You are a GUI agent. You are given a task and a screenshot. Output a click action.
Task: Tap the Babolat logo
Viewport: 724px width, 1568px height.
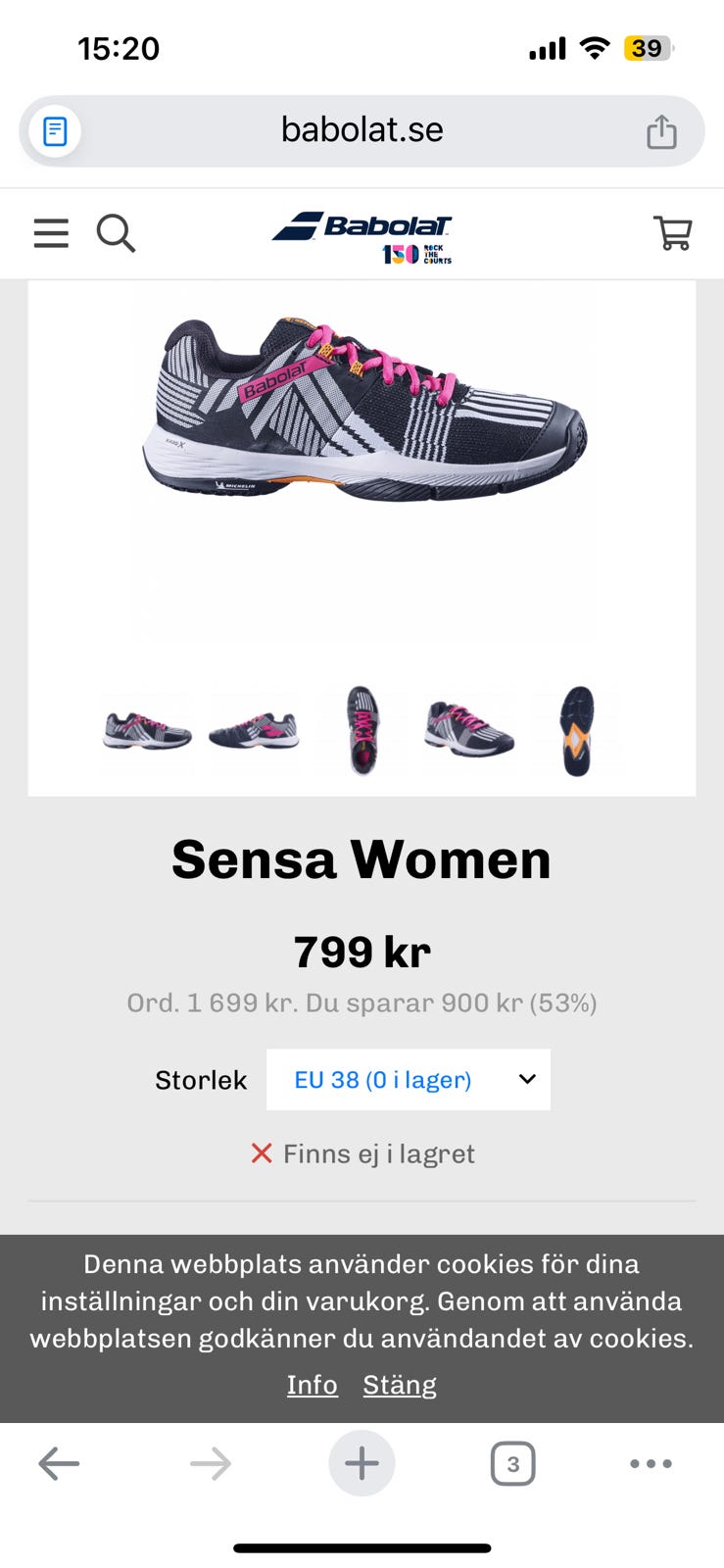coord(362,235)
